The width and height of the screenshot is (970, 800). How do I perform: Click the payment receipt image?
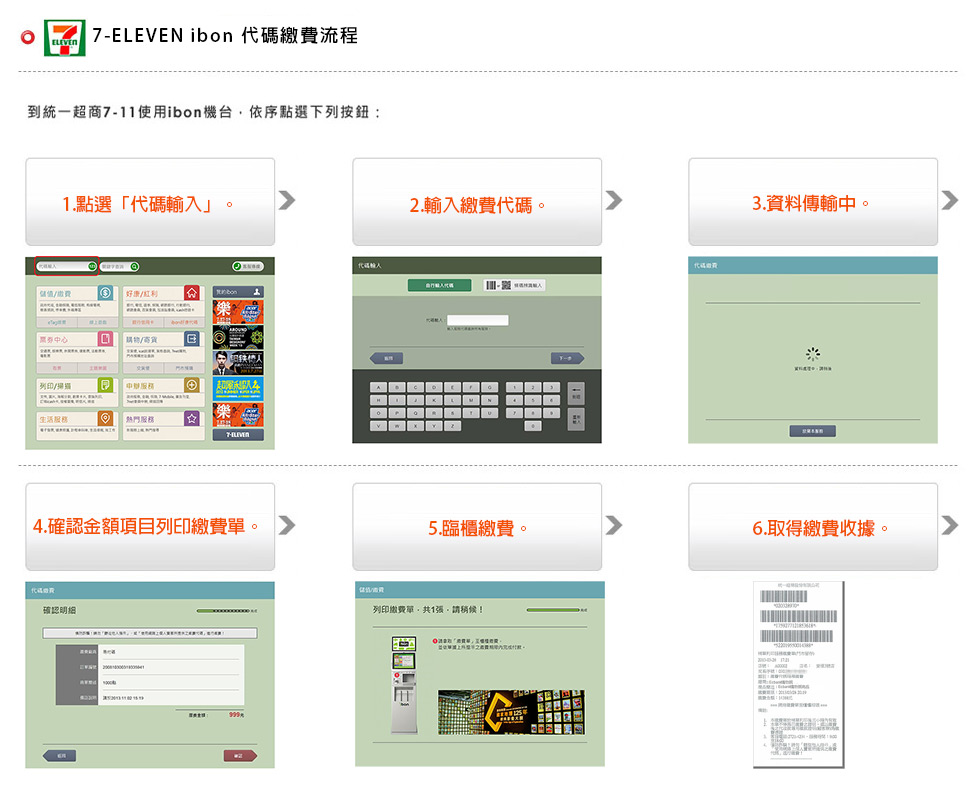[x=798, y=674]
